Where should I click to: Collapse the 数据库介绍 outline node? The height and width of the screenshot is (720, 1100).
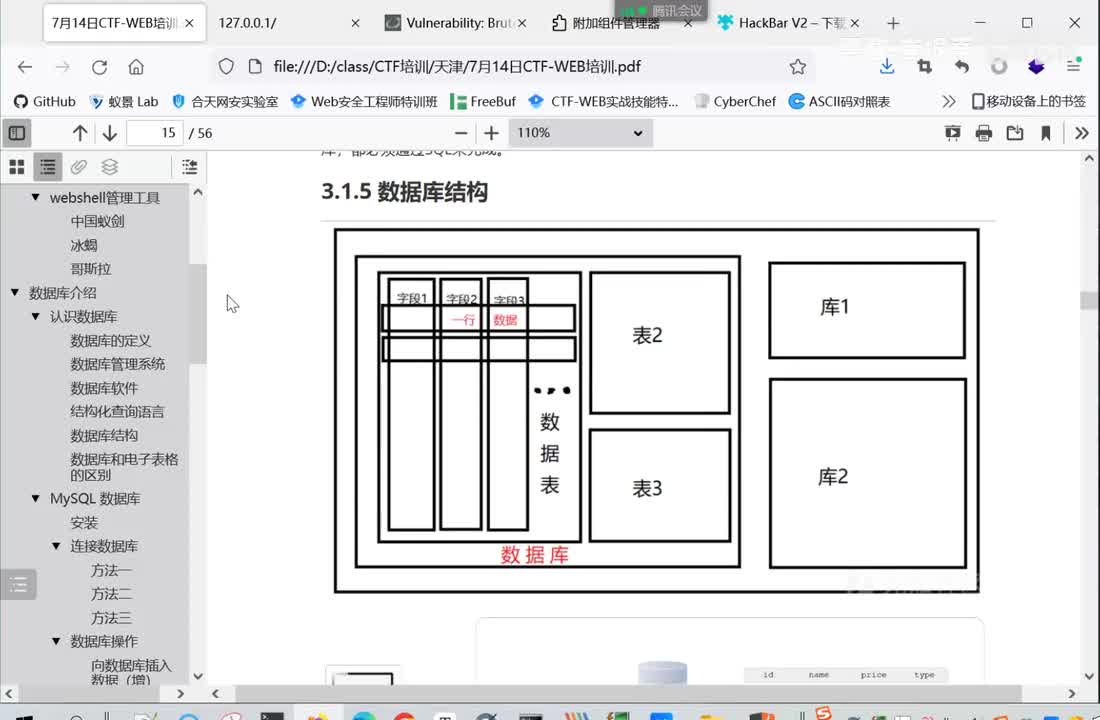pos(15,293)
